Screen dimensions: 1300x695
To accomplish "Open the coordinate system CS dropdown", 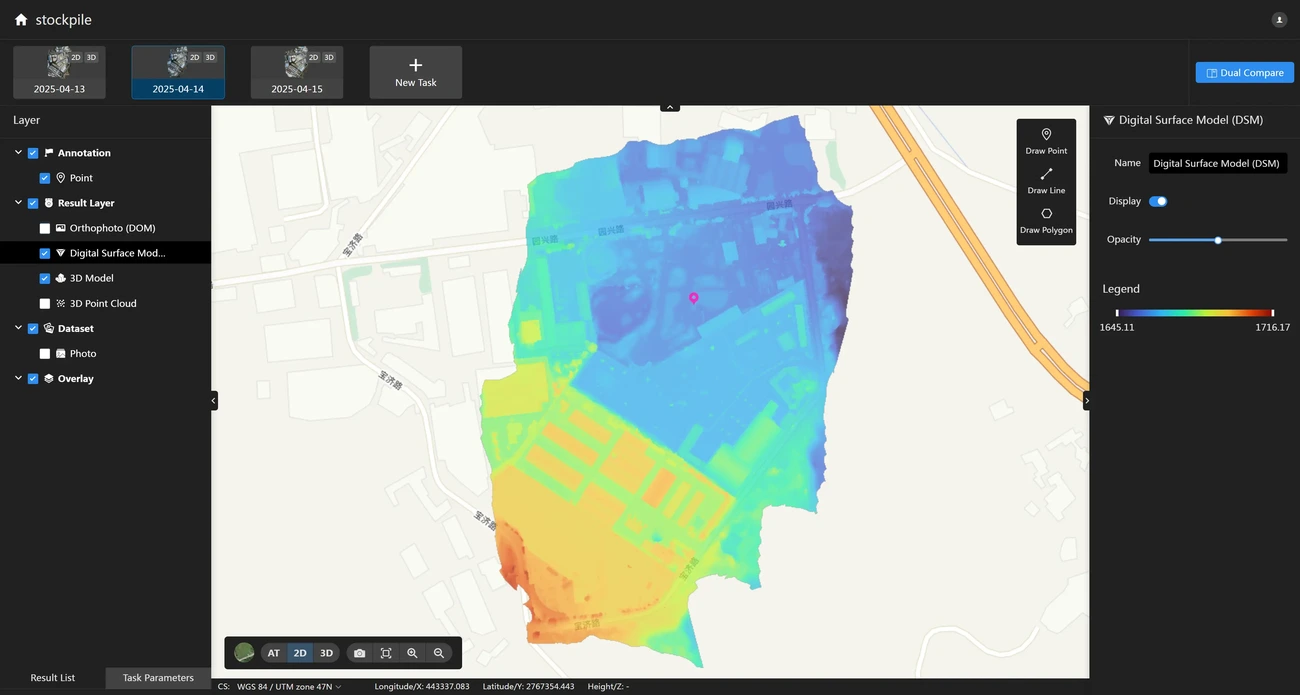I will pos(290,687).
